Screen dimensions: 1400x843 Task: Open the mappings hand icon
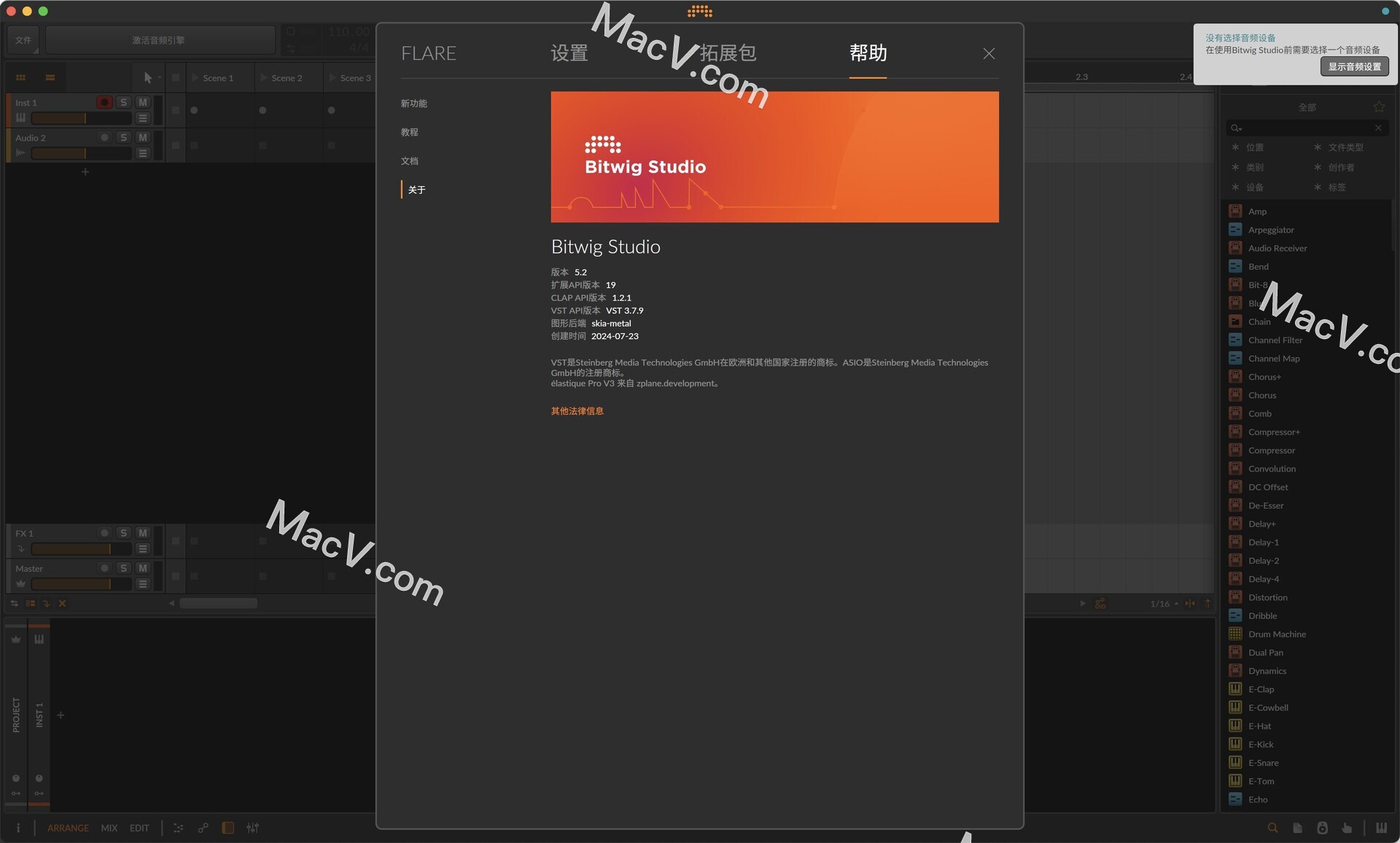[x=1347, y=828]
